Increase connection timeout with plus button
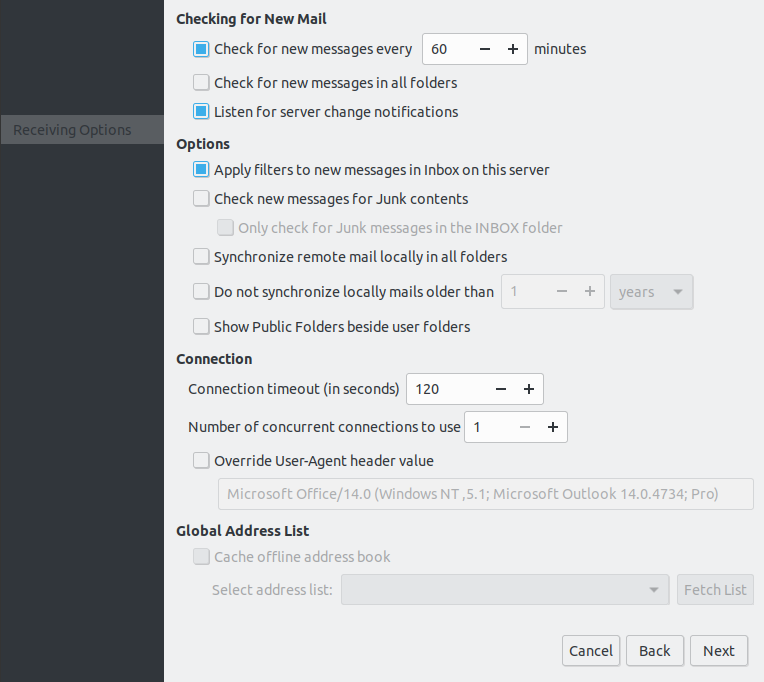The width and height of the screenshot is (764, 682). [528, 389]
